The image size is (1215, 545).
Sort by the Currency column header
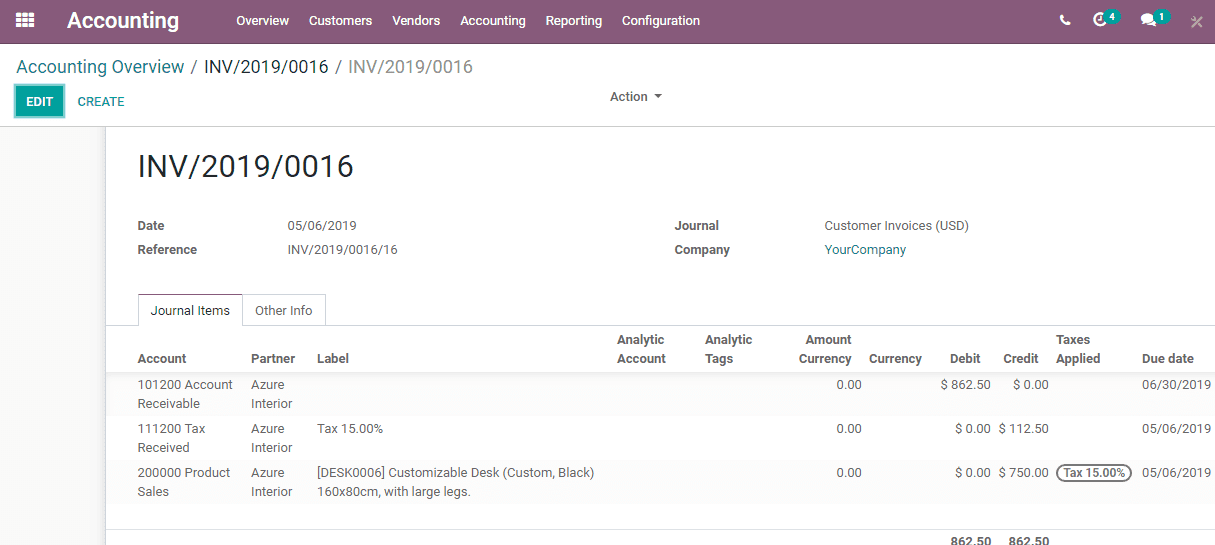[895, 359]
